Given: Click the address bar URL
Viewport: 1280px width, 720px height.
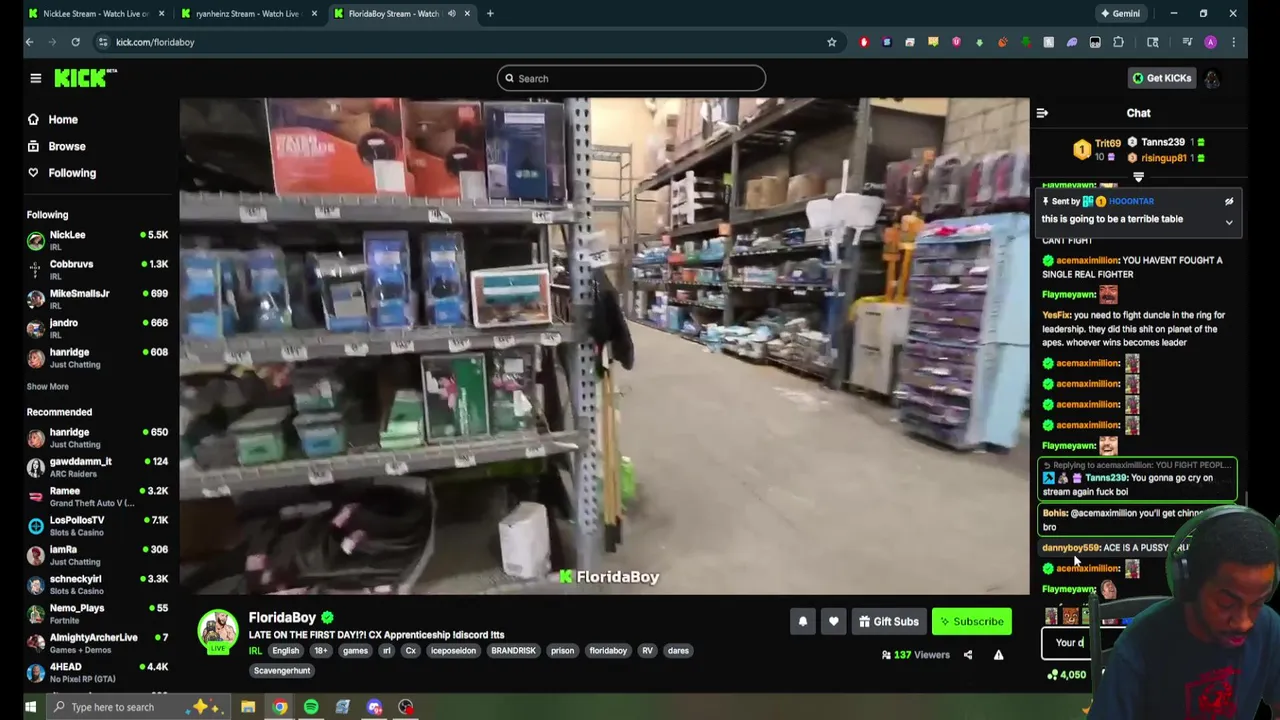Looking at the screenshot, I should [x=155, y=42].
